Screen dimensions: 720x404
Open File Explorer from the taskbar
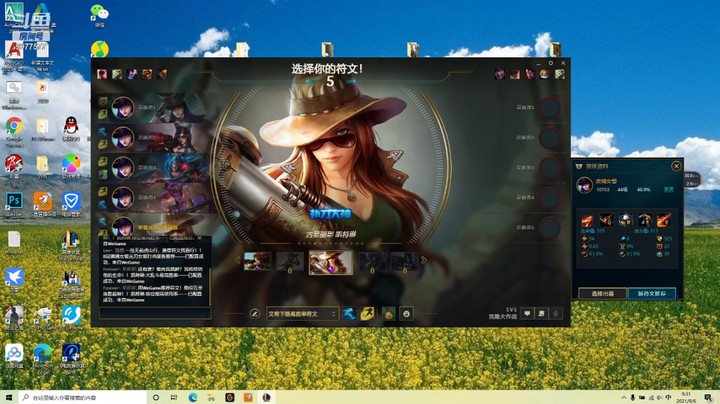pyautogui.click(x=211, y=398)
